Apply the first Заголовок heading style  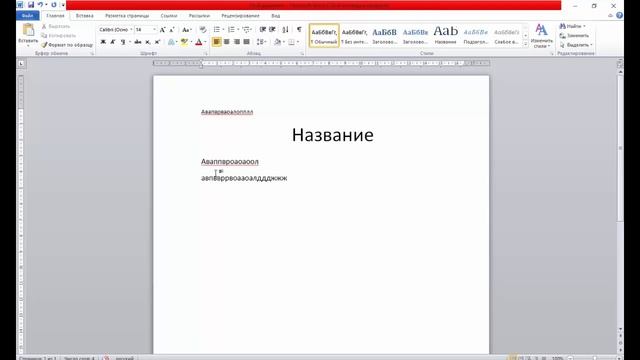pos(384,36)
